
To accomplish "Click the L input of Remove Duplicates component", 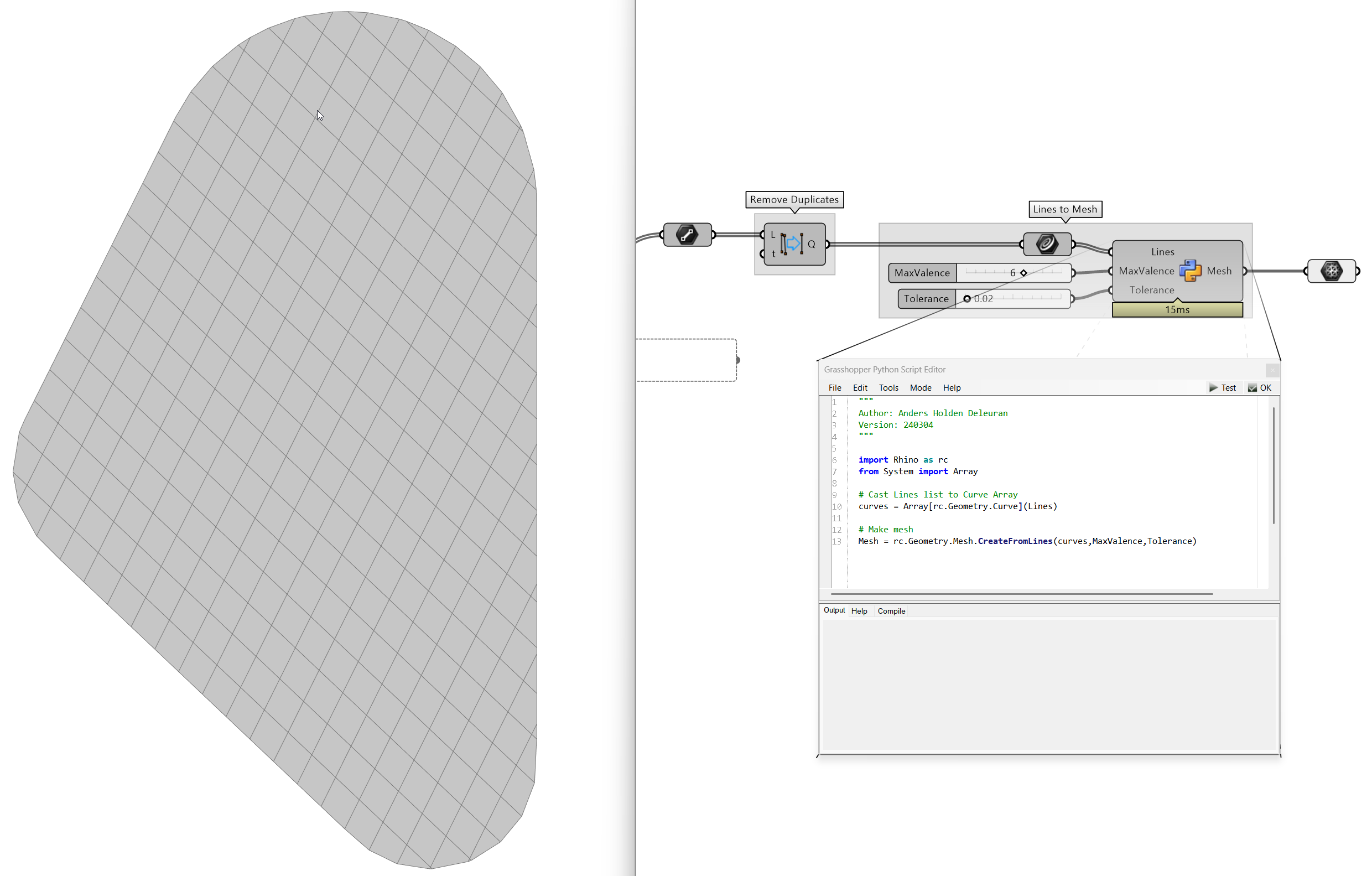I will [x=773, y=235].
